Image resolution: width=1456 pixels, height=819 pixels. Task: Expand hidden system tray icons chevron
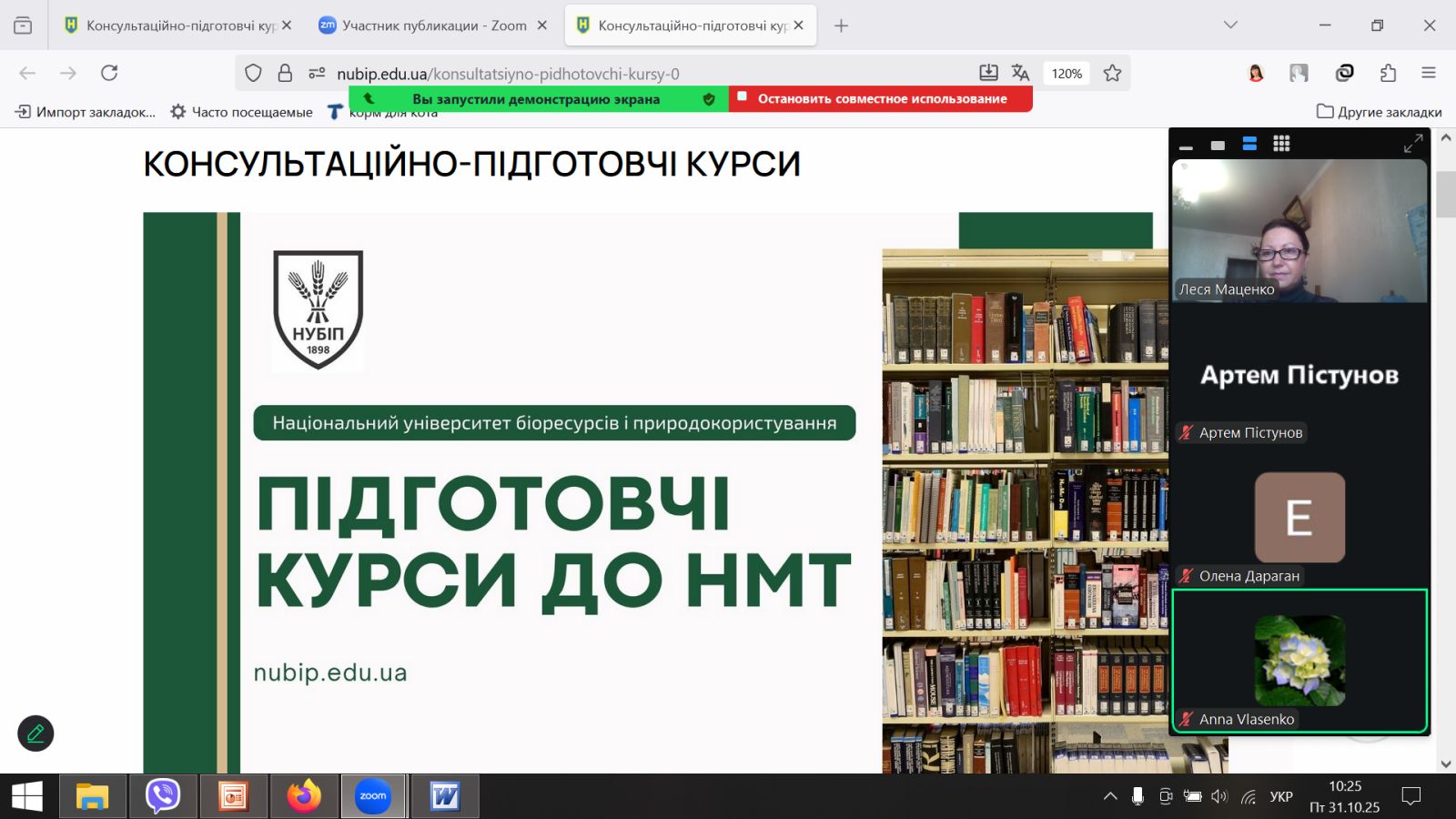click(1110, 796)
